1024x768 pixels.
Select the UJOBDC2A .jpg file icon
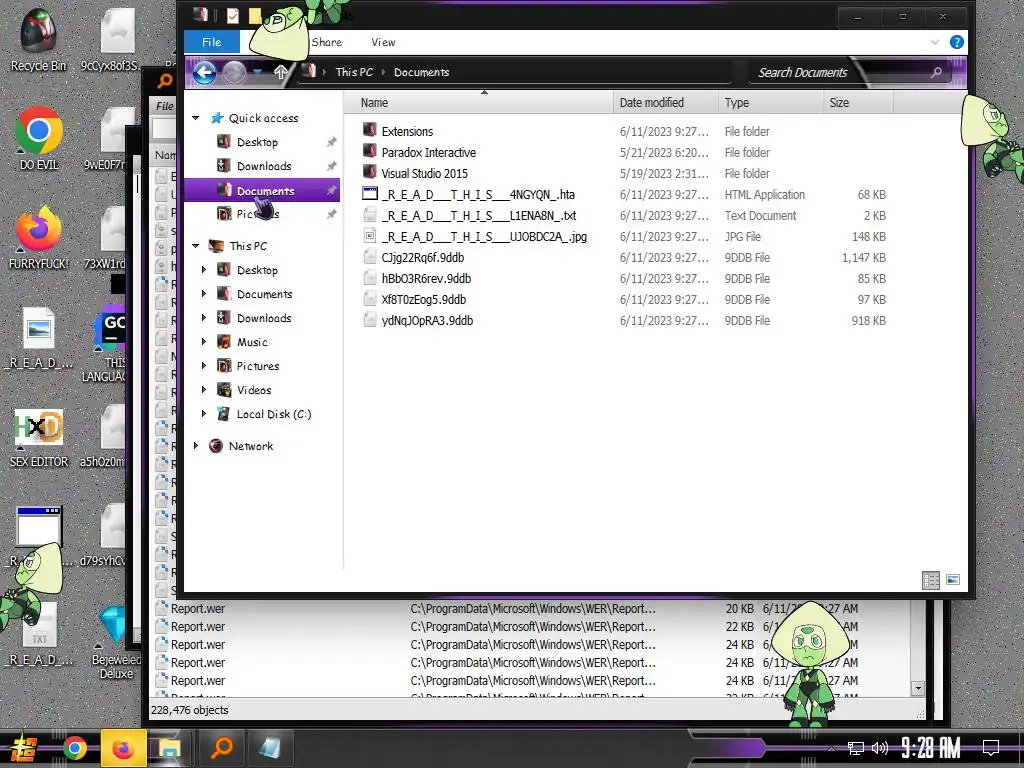coord(370,236)
